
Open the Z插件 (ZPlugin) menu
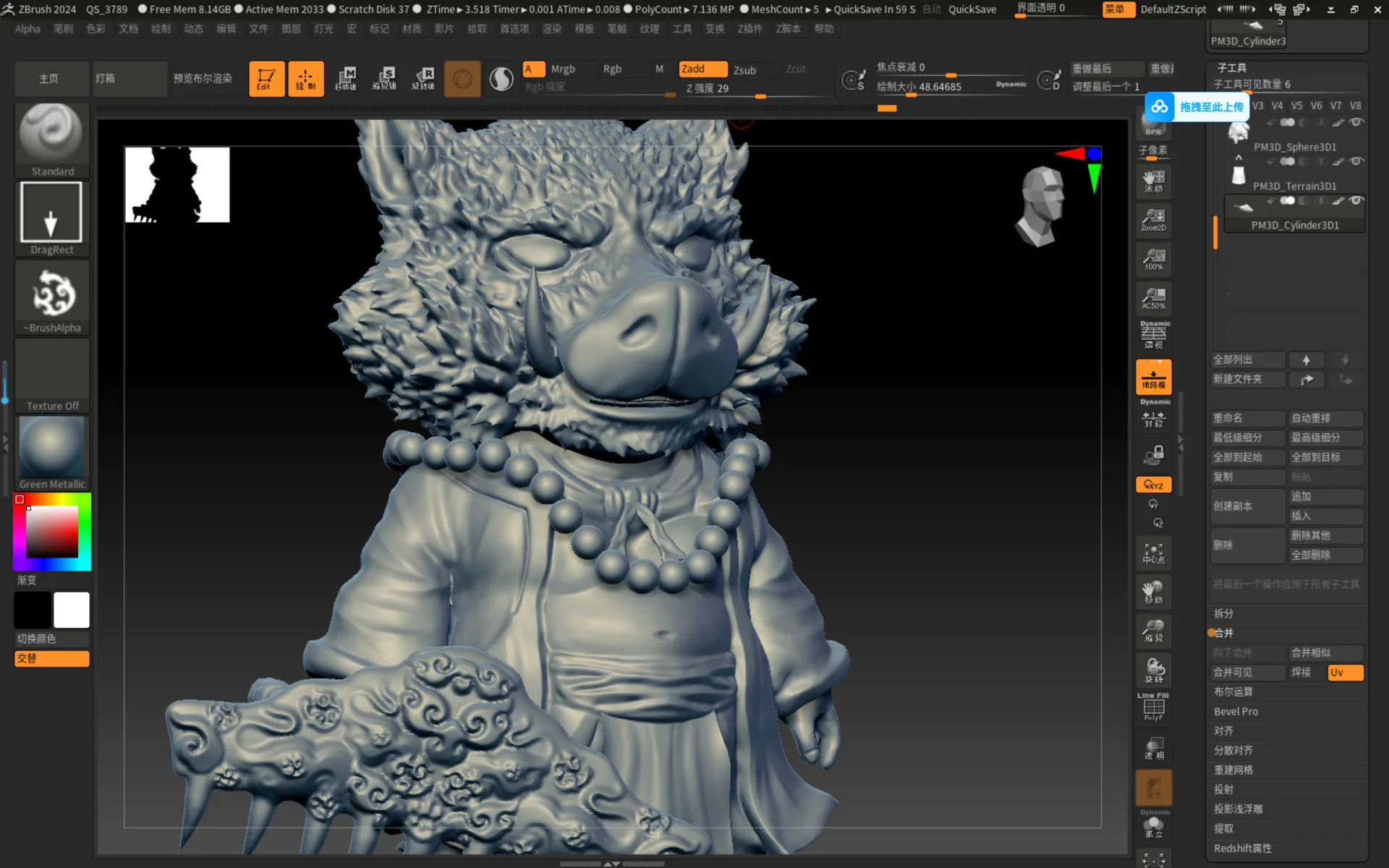click(x=749, y=29)
